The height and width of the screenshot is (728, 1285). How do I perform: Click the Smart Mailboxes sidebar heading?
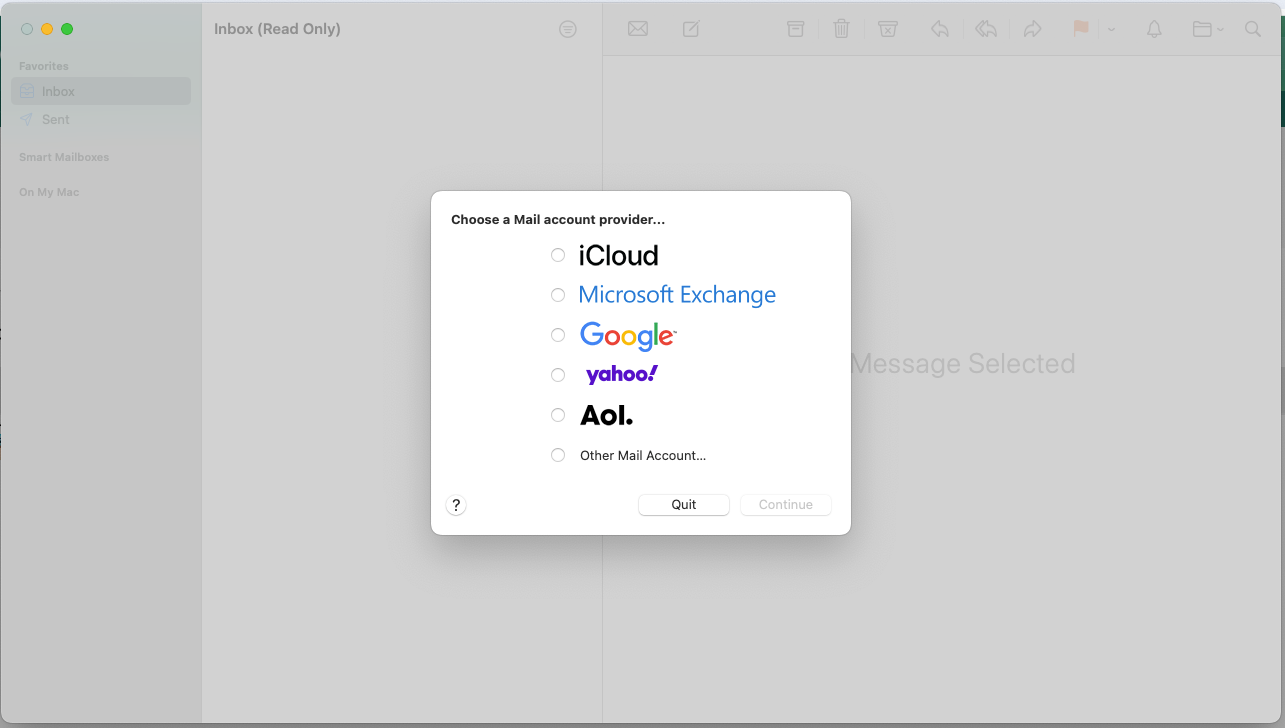[64, 157]
